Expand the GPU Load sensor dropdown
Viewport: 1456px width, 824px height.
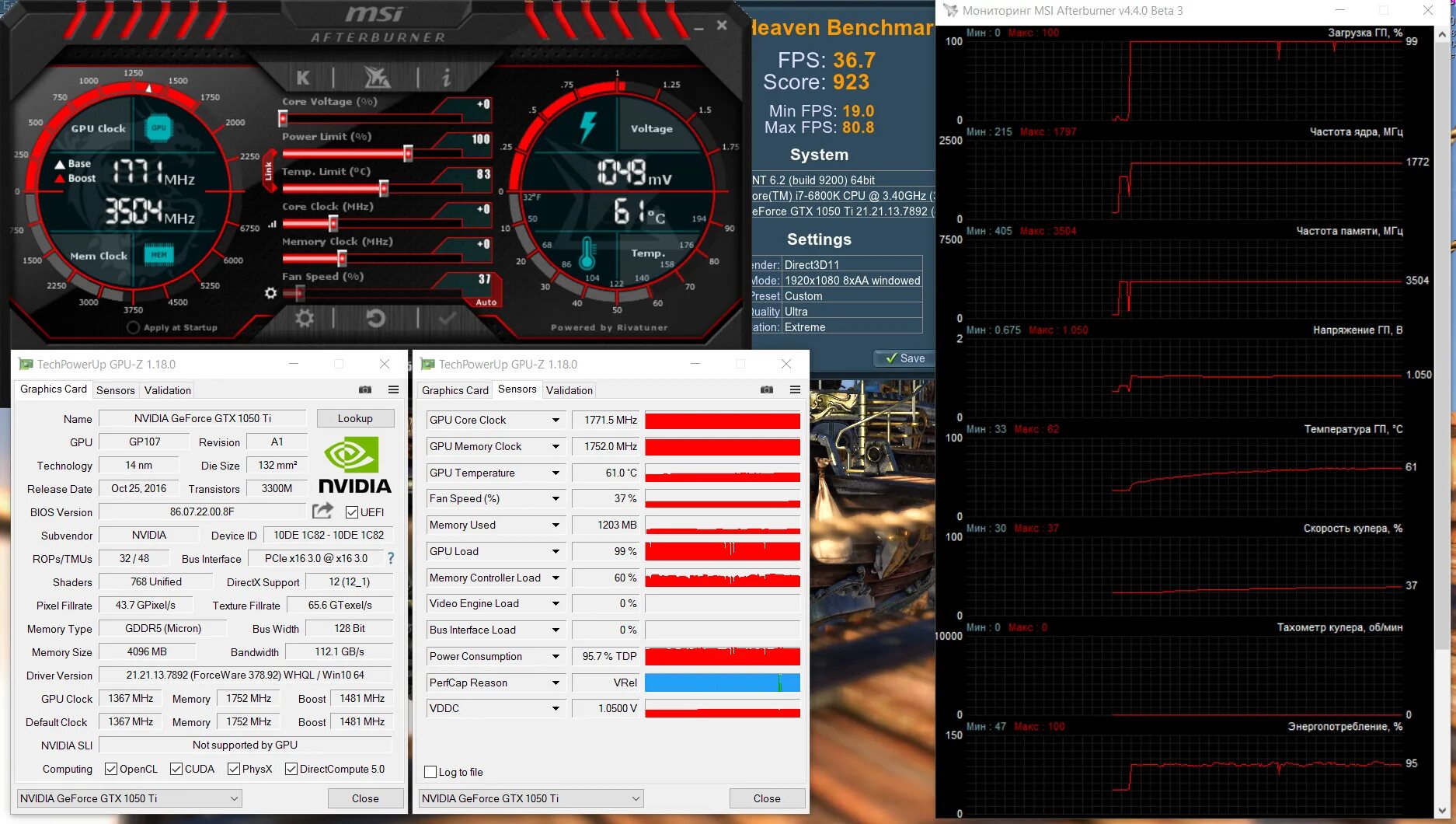556,551
